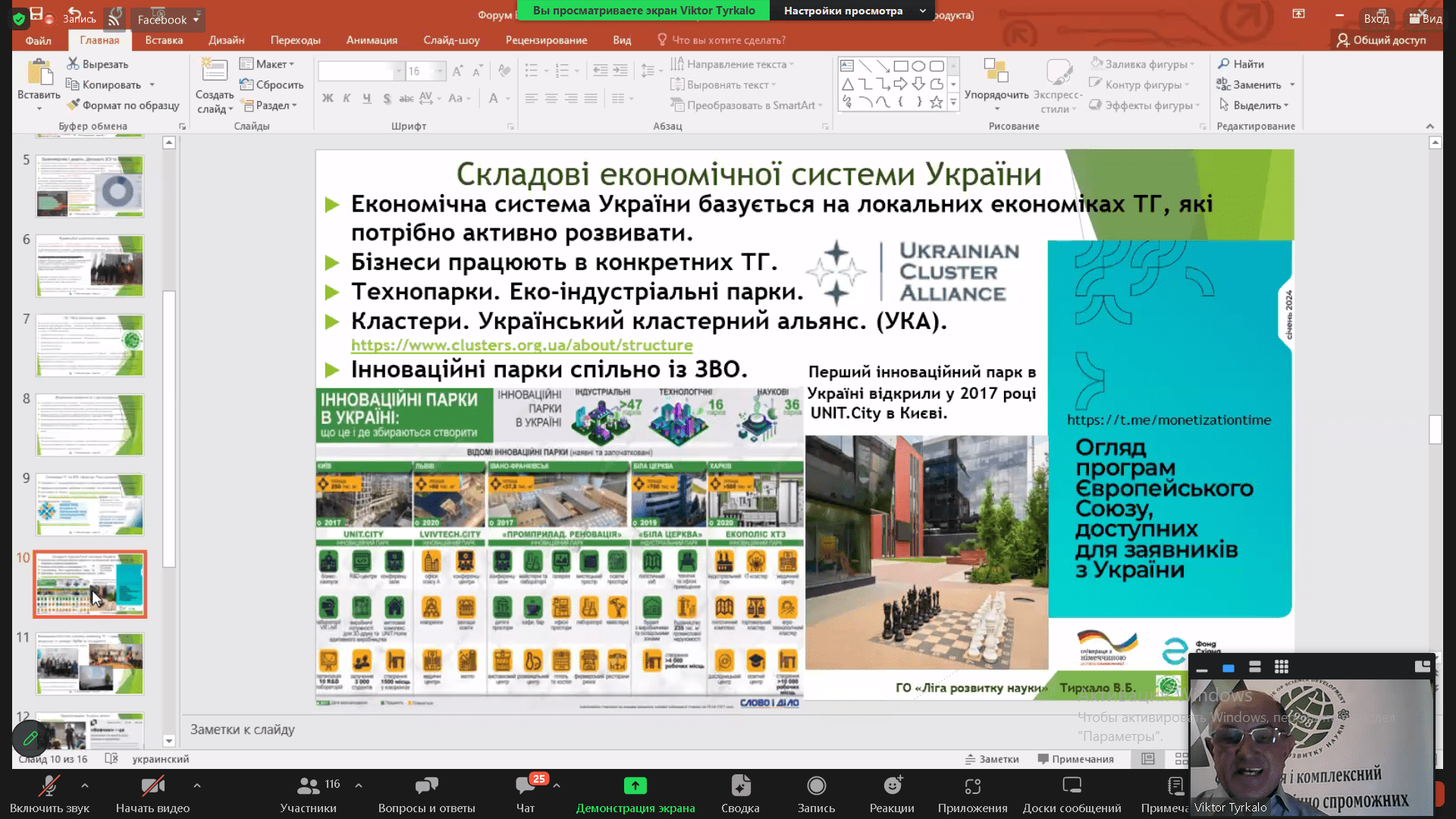The height and width of the screenshot is (819, 1456).
Task: Toggle numbered list formatting
Action: pyautogui.click(x=562, y=71)
